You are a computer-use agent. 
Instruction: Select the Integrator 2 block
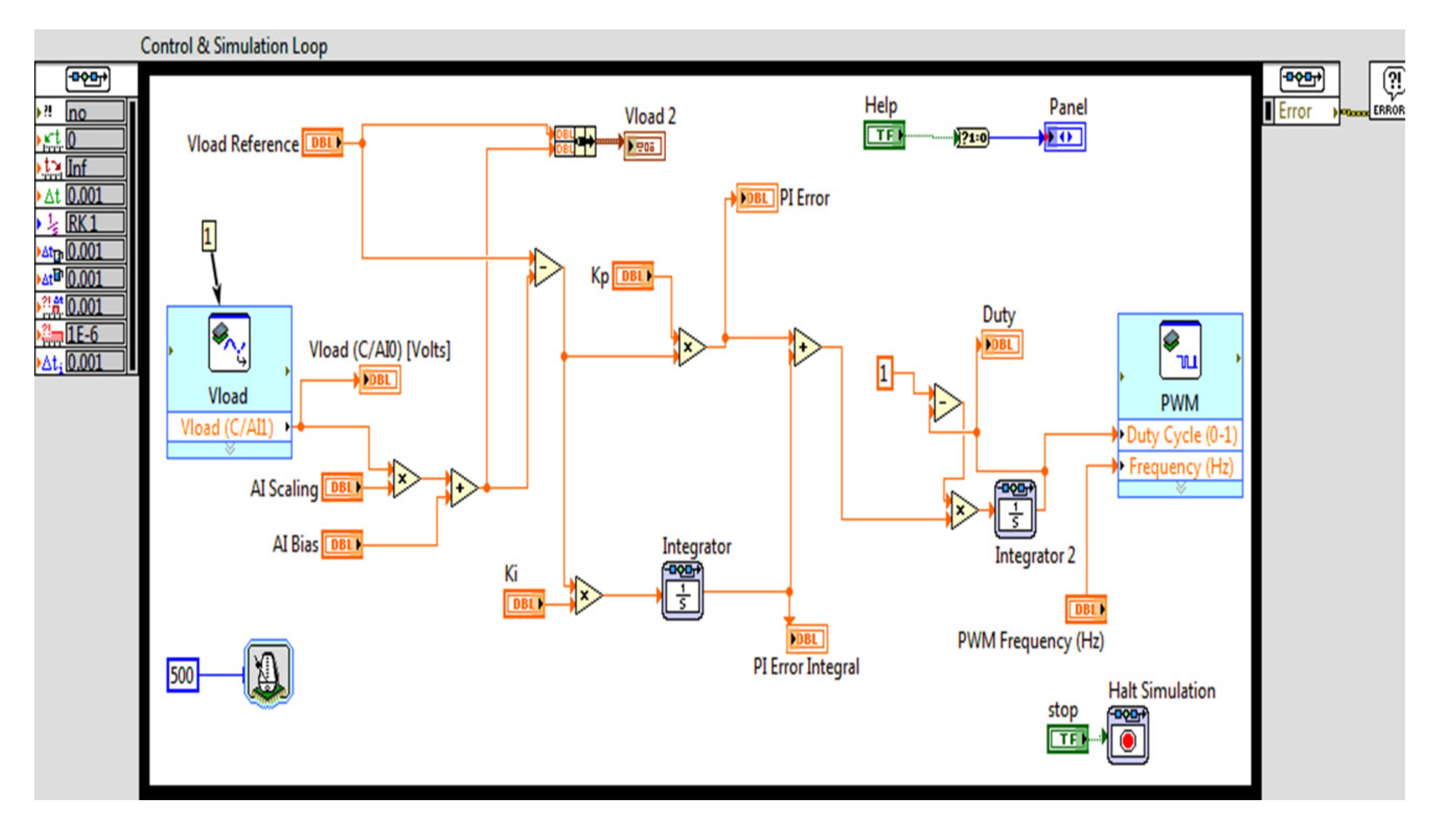pyautogui.click(x=1015, y=509)
